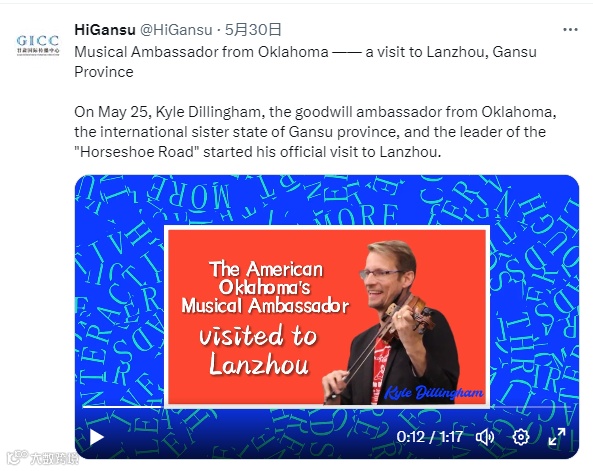
Task: Click the 0:12 / 1:17 time display
Action: [429, 437]
